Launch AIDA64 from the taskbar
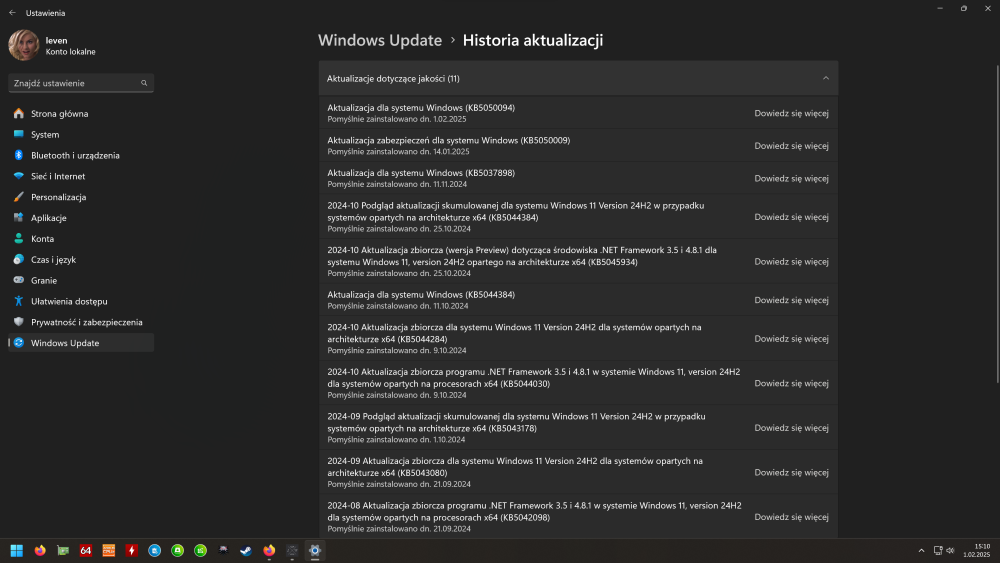This screenshot has width=1000, height=563. (85, 550)
